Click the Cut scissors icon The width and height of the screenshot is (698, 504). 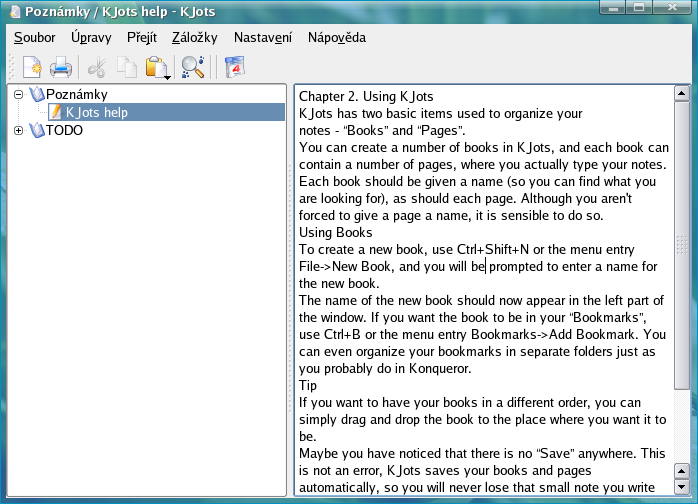[x=97, y=67]
